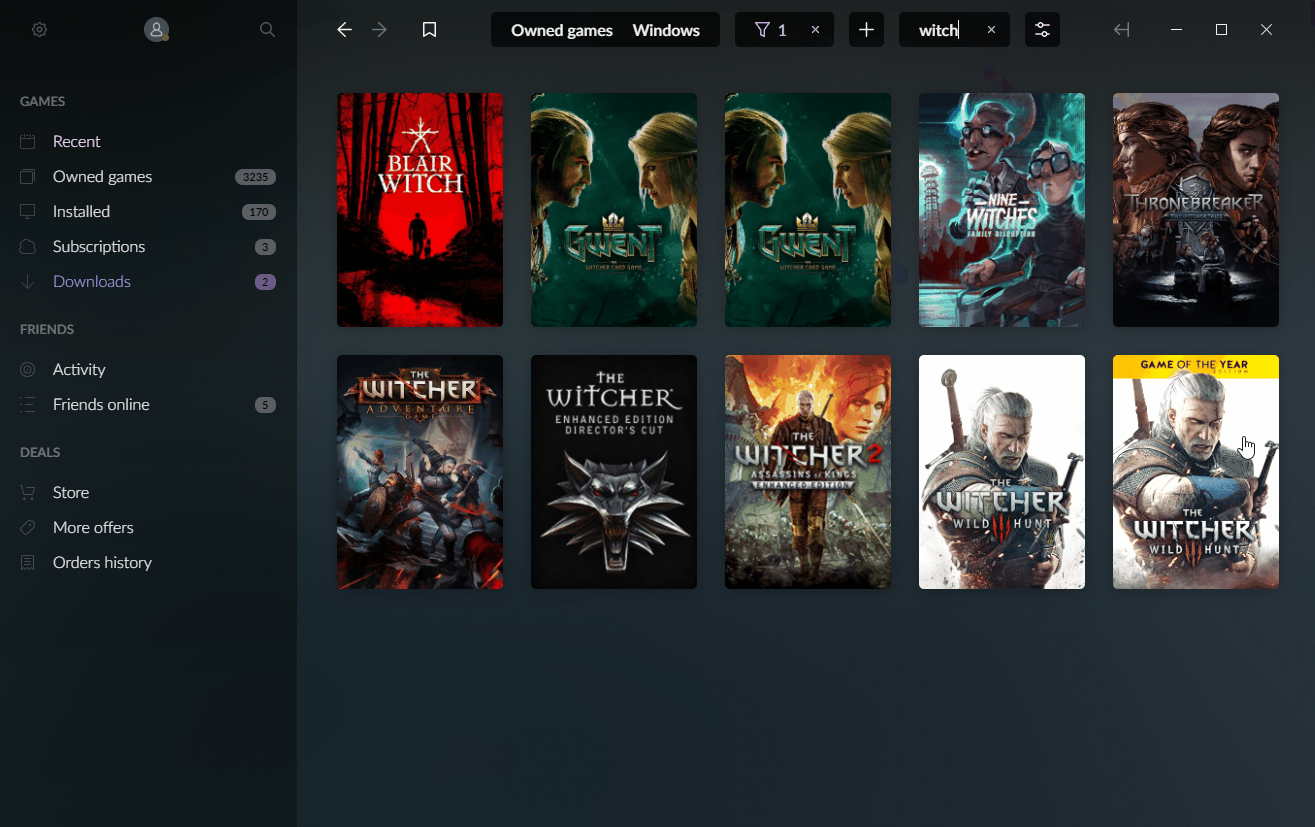Viewport: 1315px width, 827px height.
Task: Clear the active filter with its X
Action: tap(815, 30)
